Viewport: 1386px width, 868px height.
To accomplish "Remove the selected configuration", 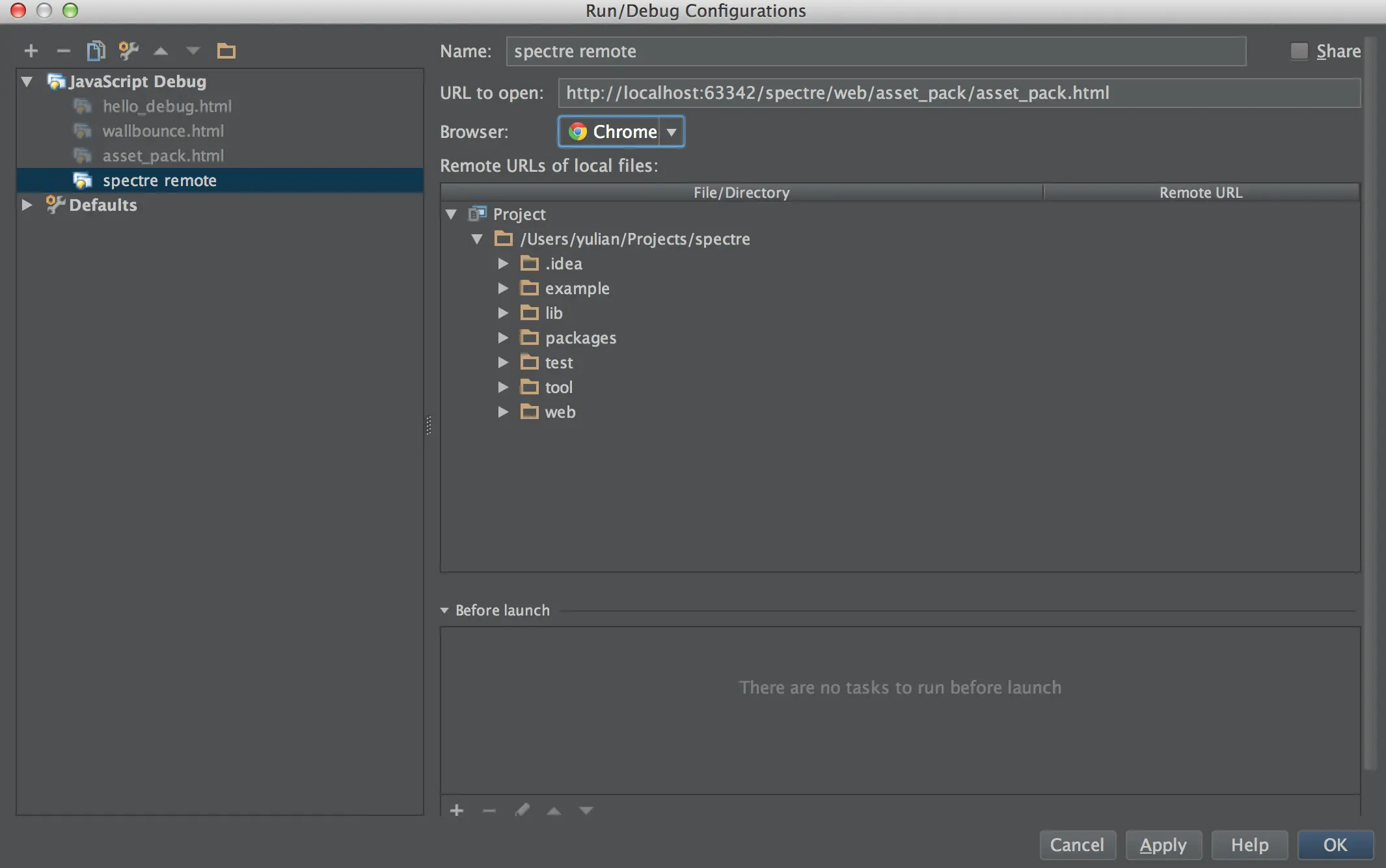I will [x=63, y=51].
